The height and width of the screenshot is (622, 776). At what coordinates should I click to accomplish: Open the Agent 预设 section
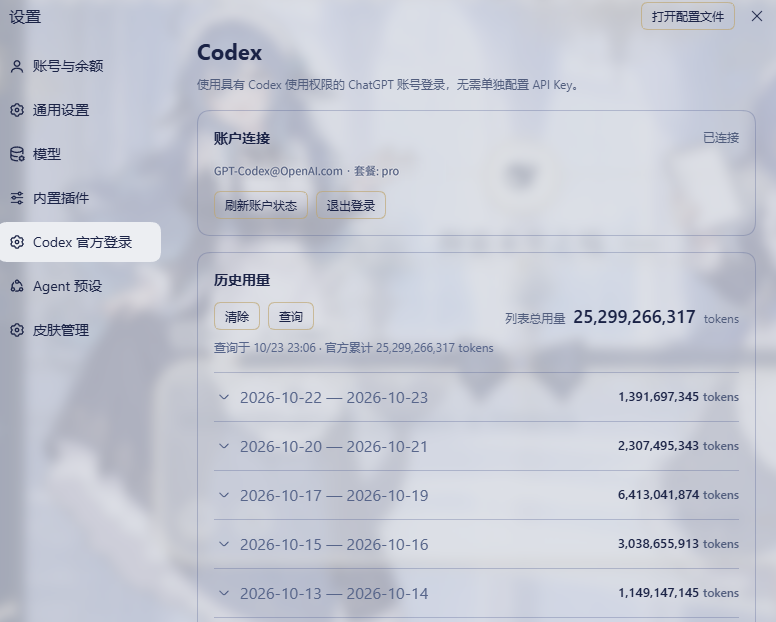click(80, 286)
